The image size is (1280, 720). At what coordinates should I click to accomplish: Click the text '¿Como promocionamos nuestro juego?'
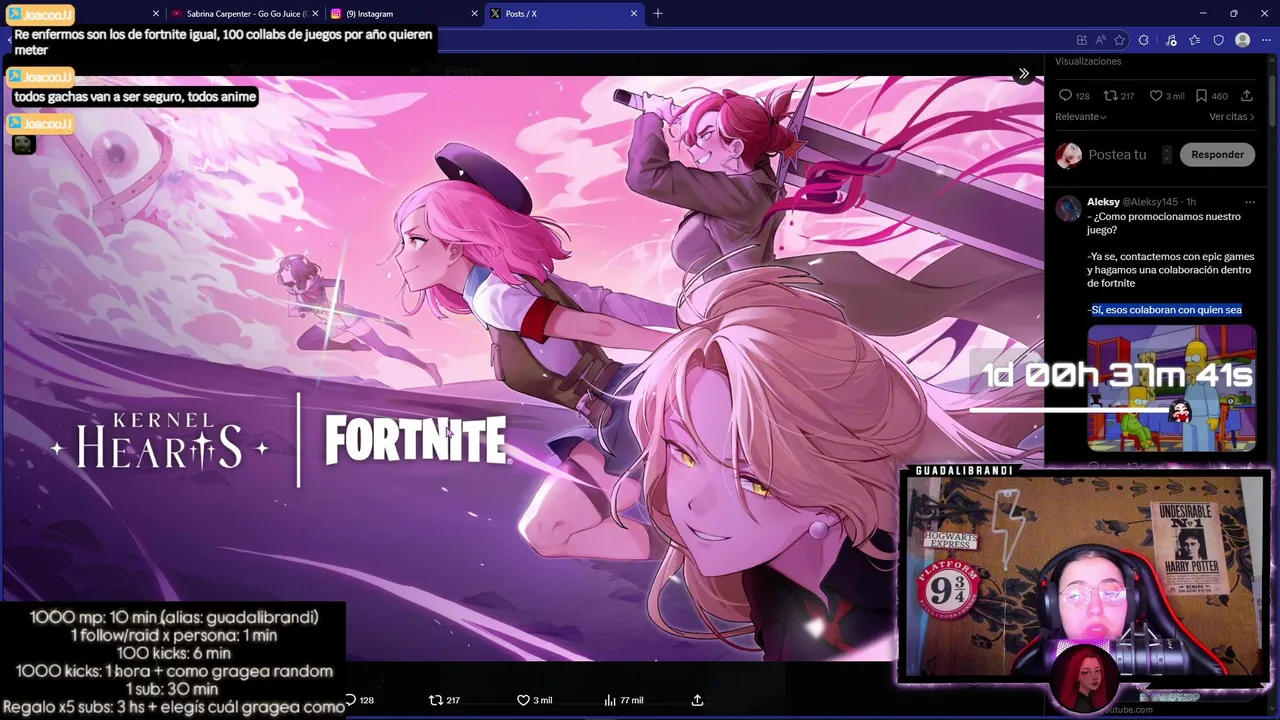(x=1164, y=223)
